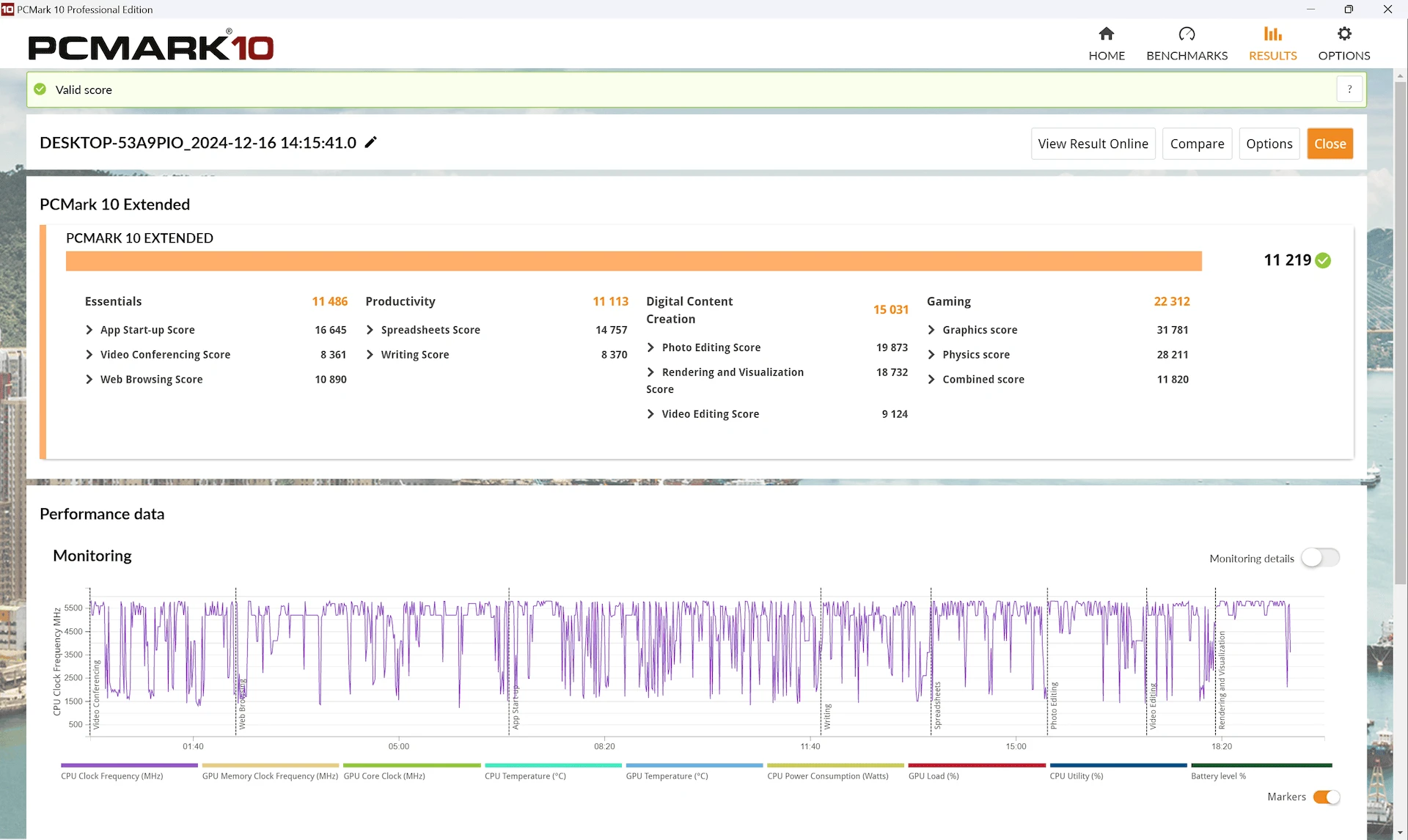Open the Options tab in the top navigation

tap(1343, 44)
